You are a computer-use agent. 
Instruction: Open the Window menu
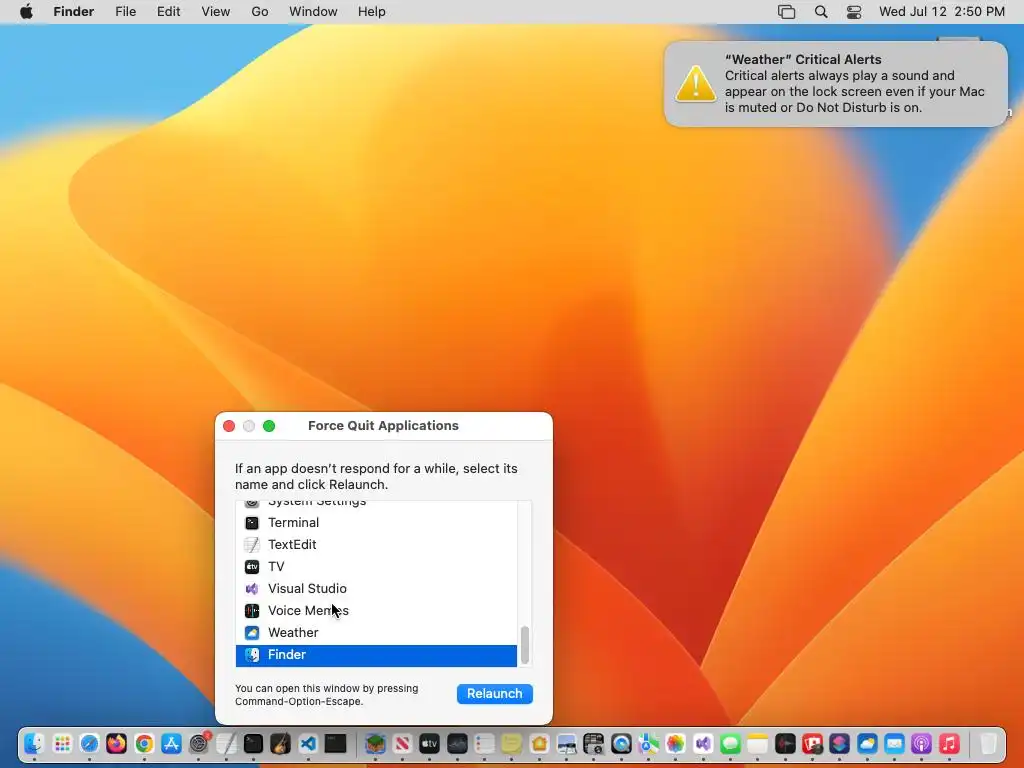(313, 12)
